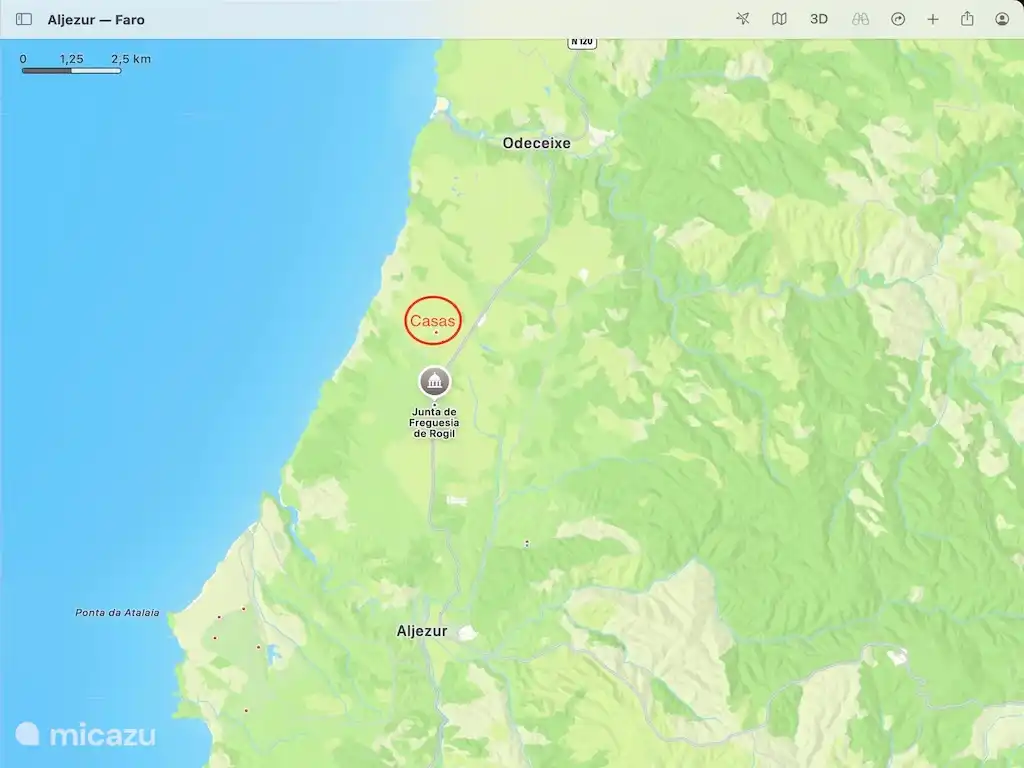Image resolution: width=1024 pixels, height=768 pixels.
Task: Open the map style picker icon
Action: tap(781, 19)
